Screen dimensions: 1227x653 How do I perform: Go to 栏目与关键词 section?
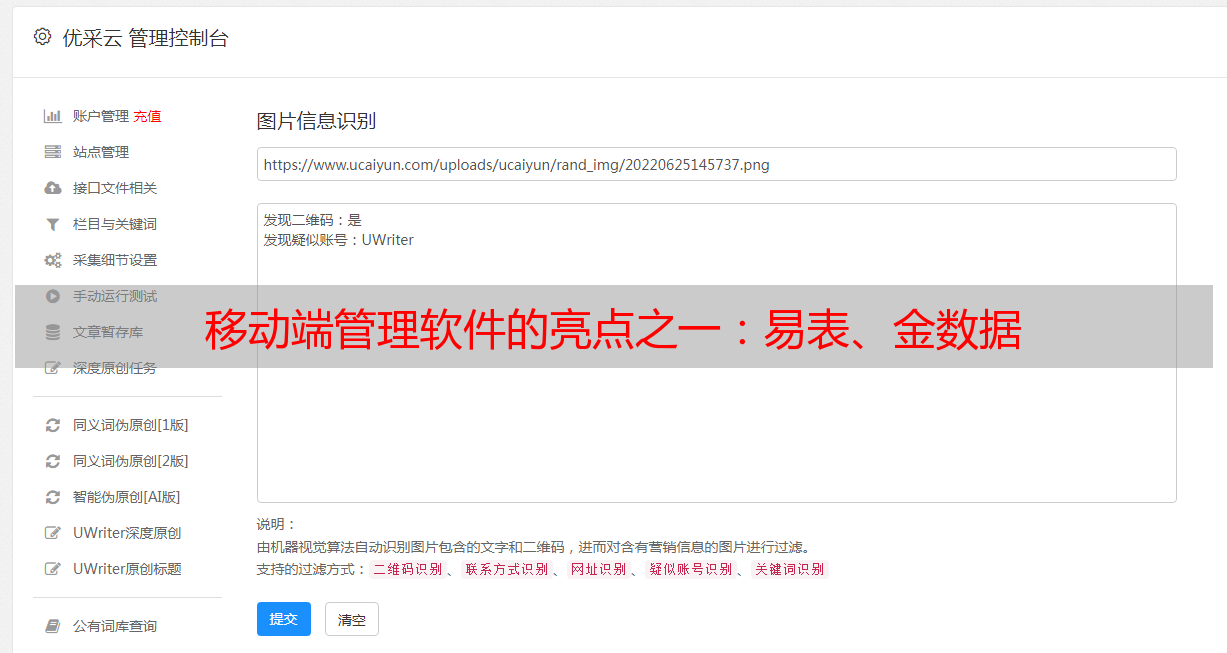click(115, 224)
